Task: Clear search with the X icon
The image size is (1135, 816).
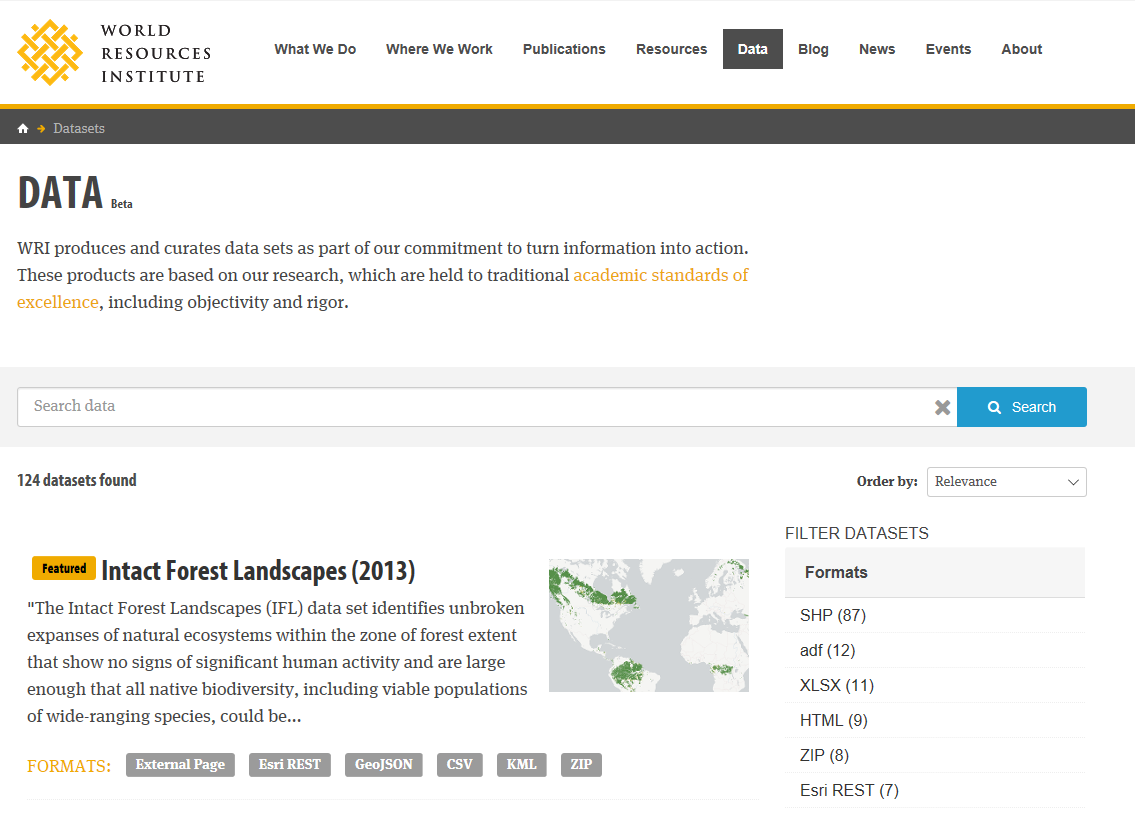Action: point(942,407)
